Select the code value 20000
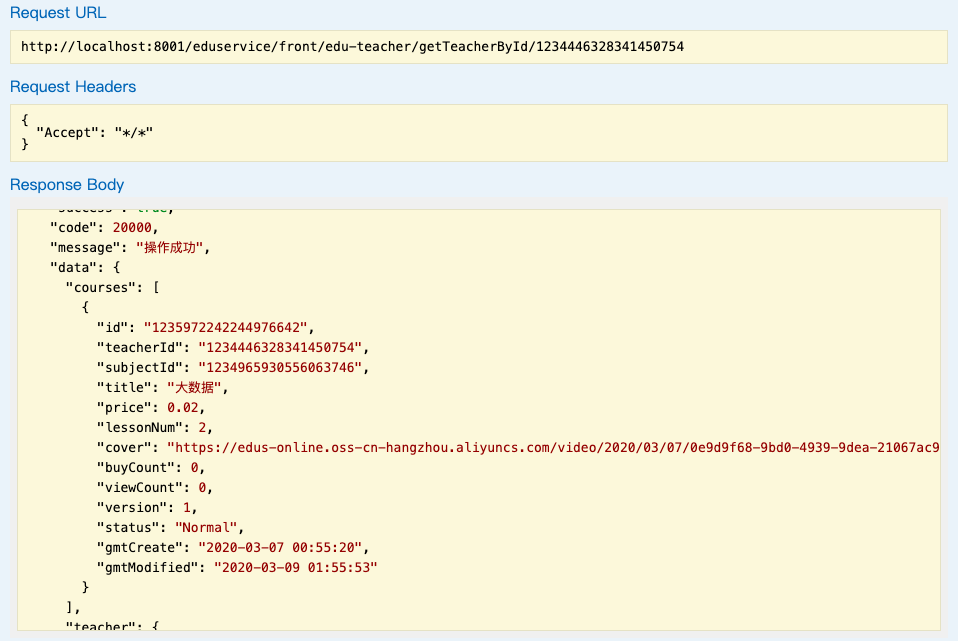 (x=132, y=228)
